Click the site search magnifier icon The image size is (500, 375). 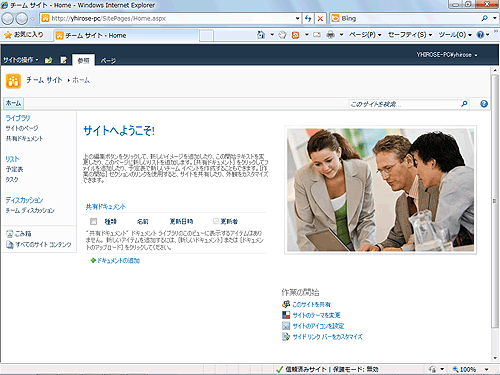(464, 104)
